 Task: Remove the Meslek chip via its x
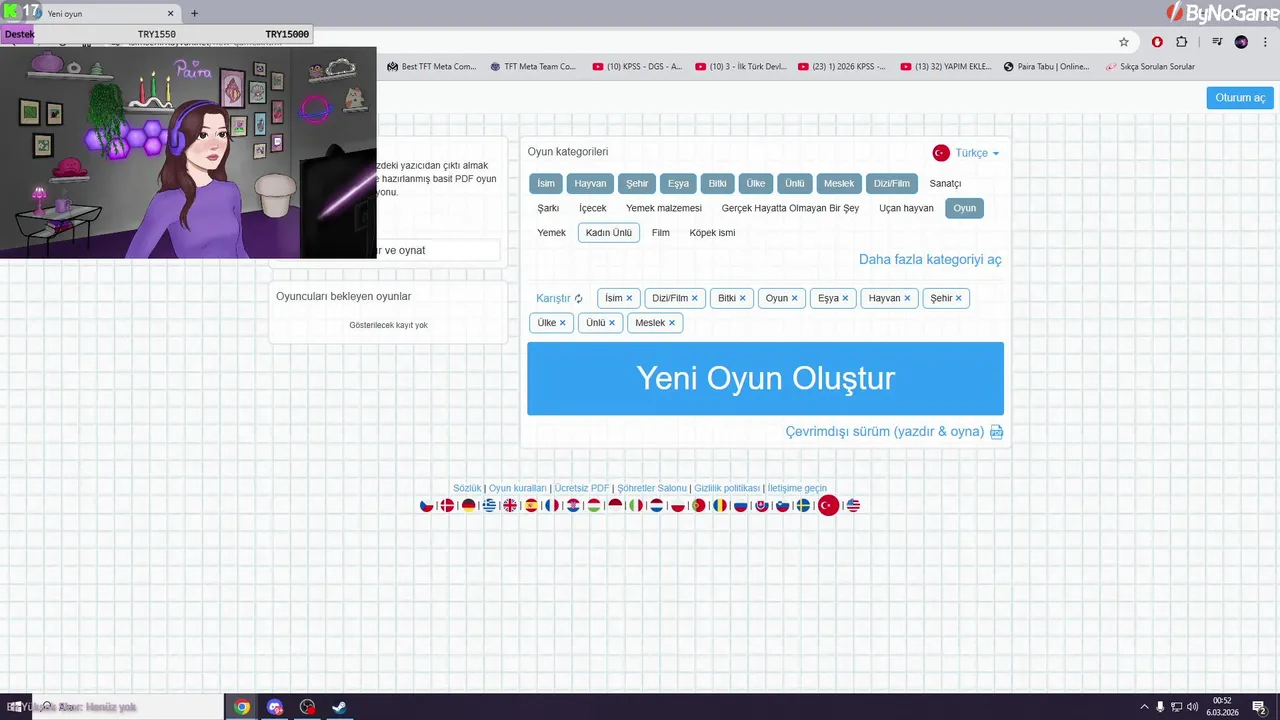point(671,323)
